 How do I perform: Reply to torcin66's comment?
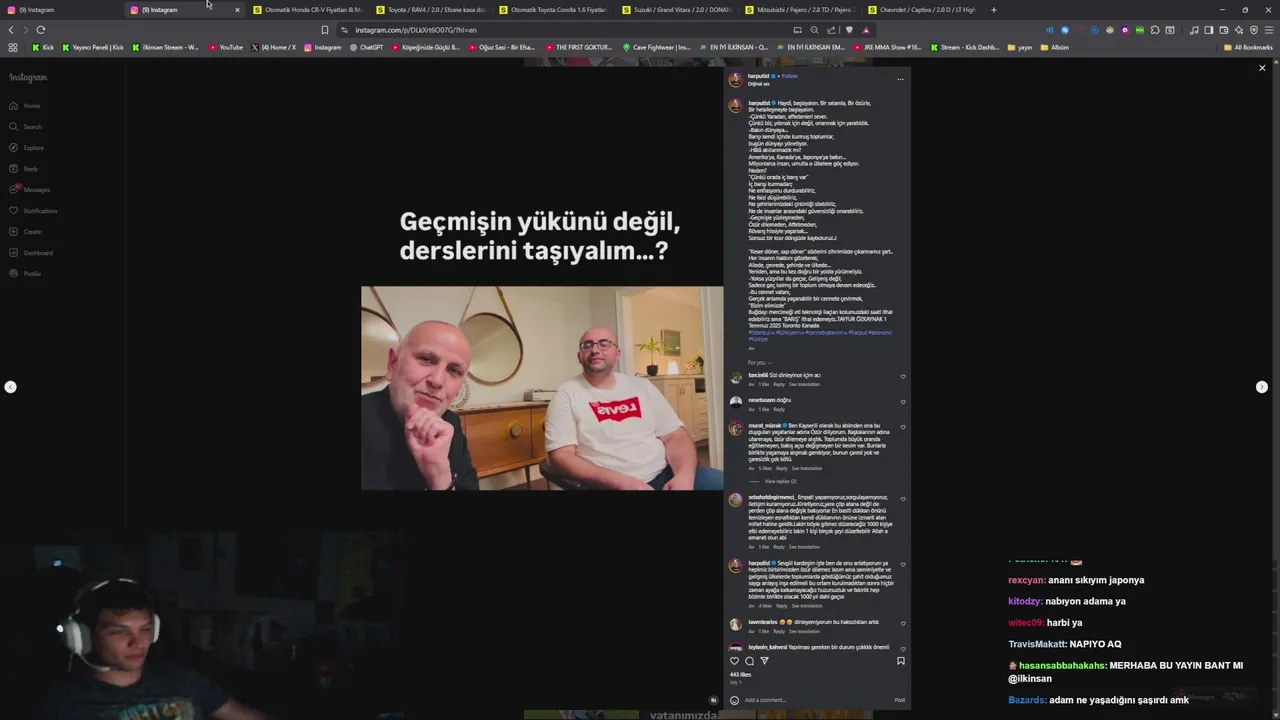779,384
